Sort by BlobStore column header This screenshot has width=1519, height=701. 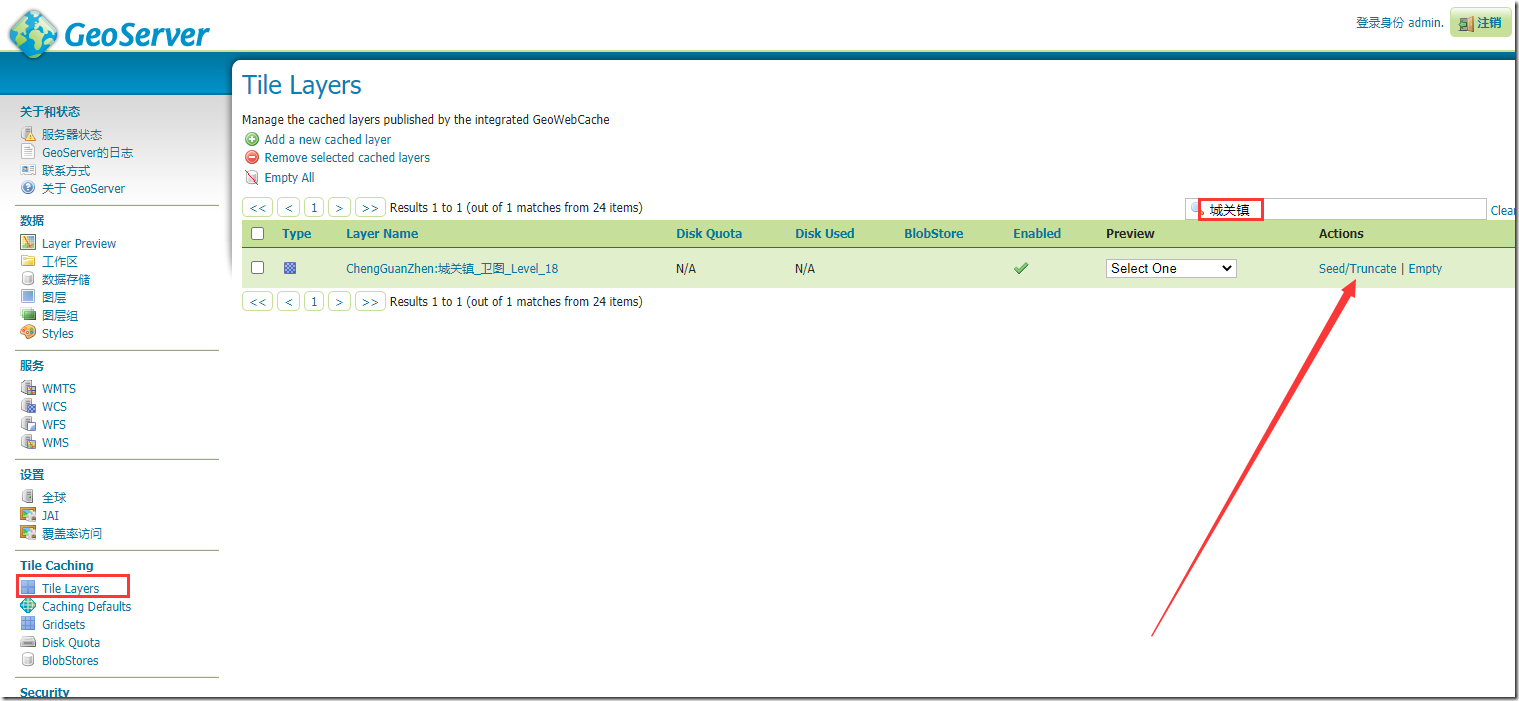tap(934, 233)
